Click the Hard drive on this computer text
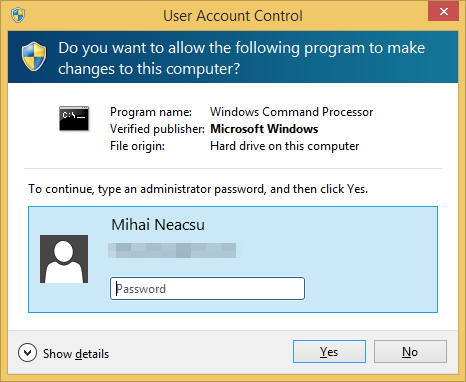466x382 pixels. point(285,146)
